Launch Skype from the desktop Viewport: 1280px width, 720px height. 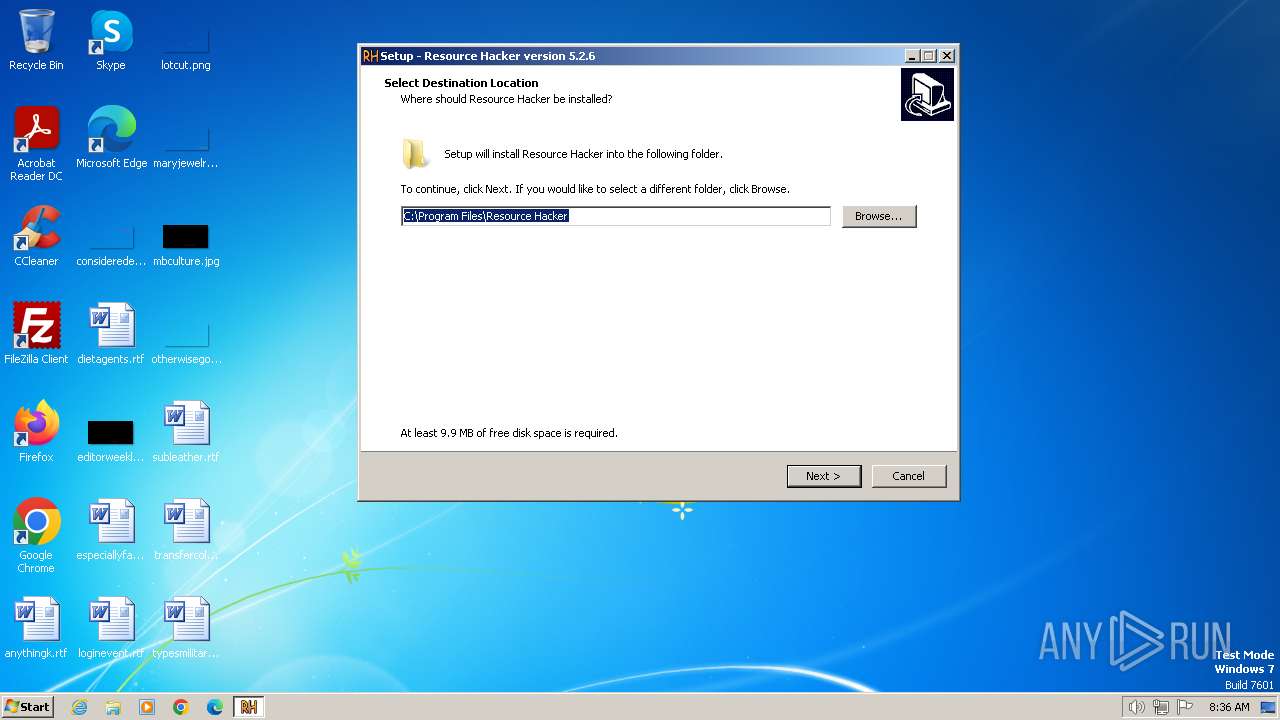[110, 40]
